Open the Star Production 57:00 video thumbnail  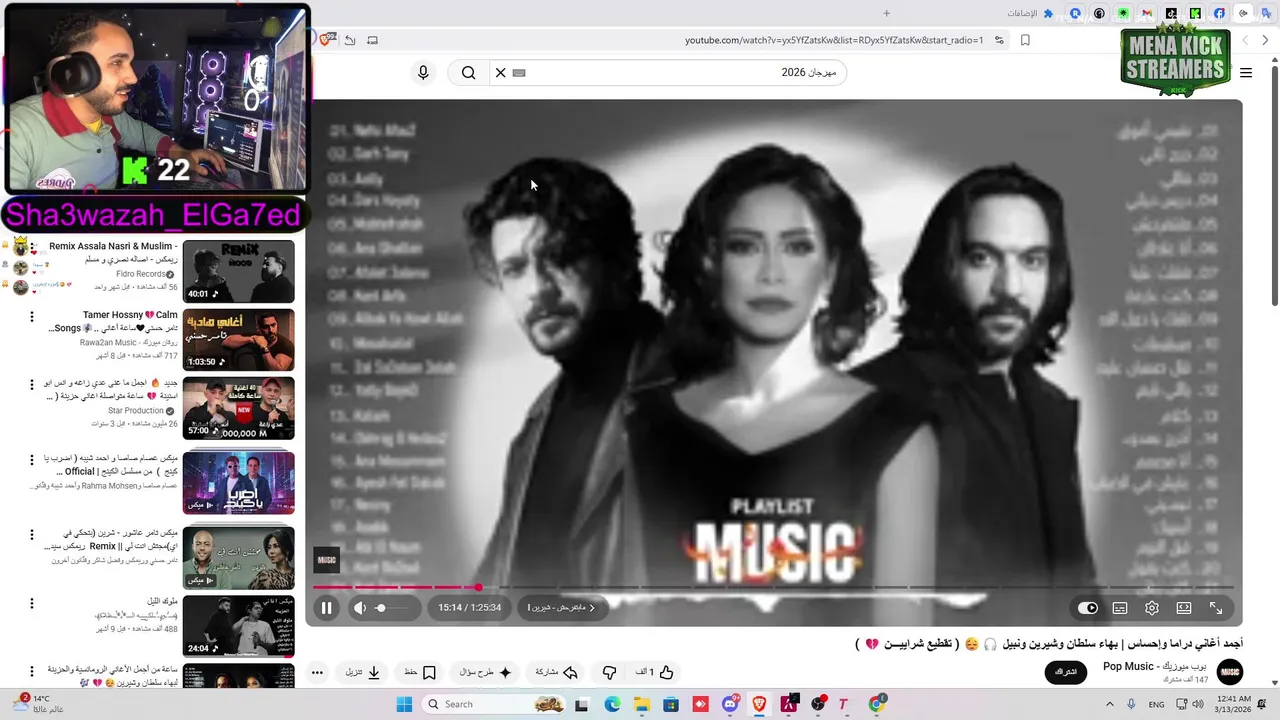[x=238, y=408]
